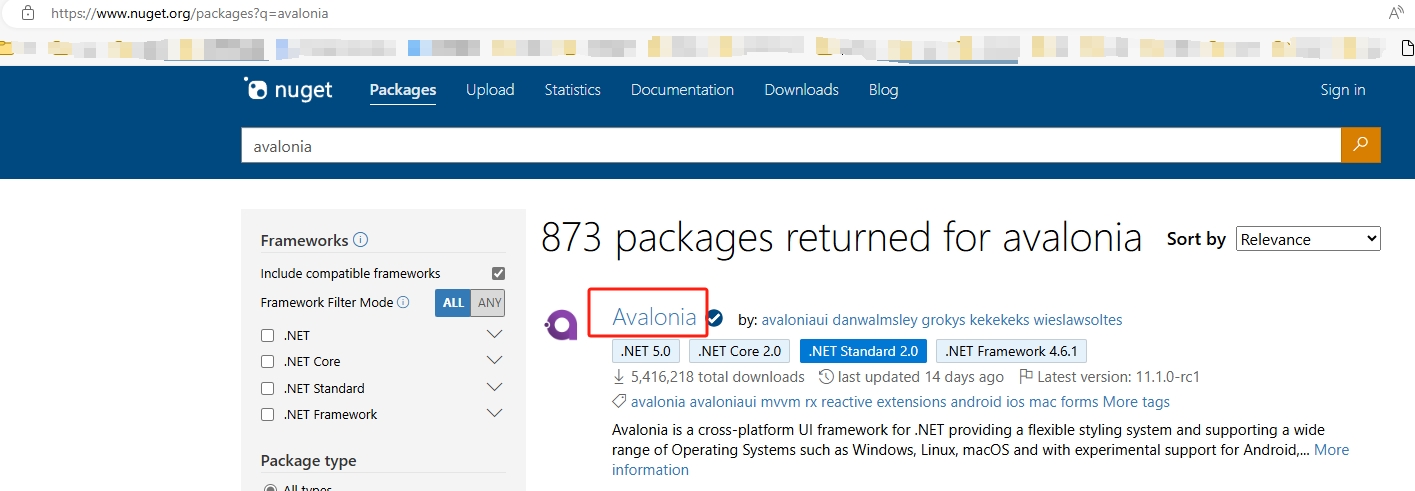
Task: Expand the .NET framework versions chevron
Action: point(494,334)
